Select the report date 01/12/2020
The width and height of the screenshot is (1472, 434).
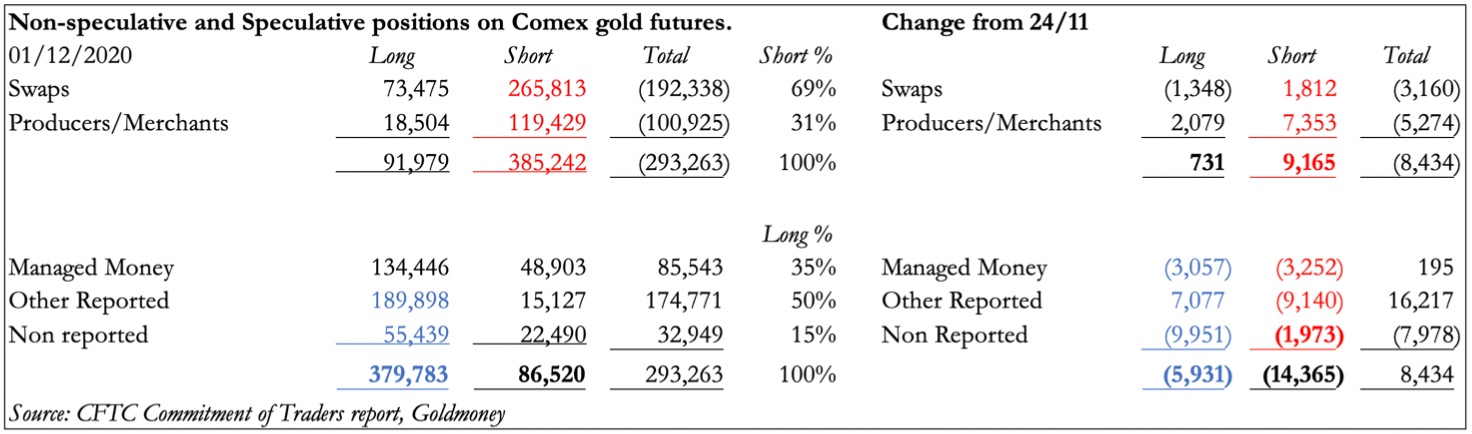click(70, 55)
